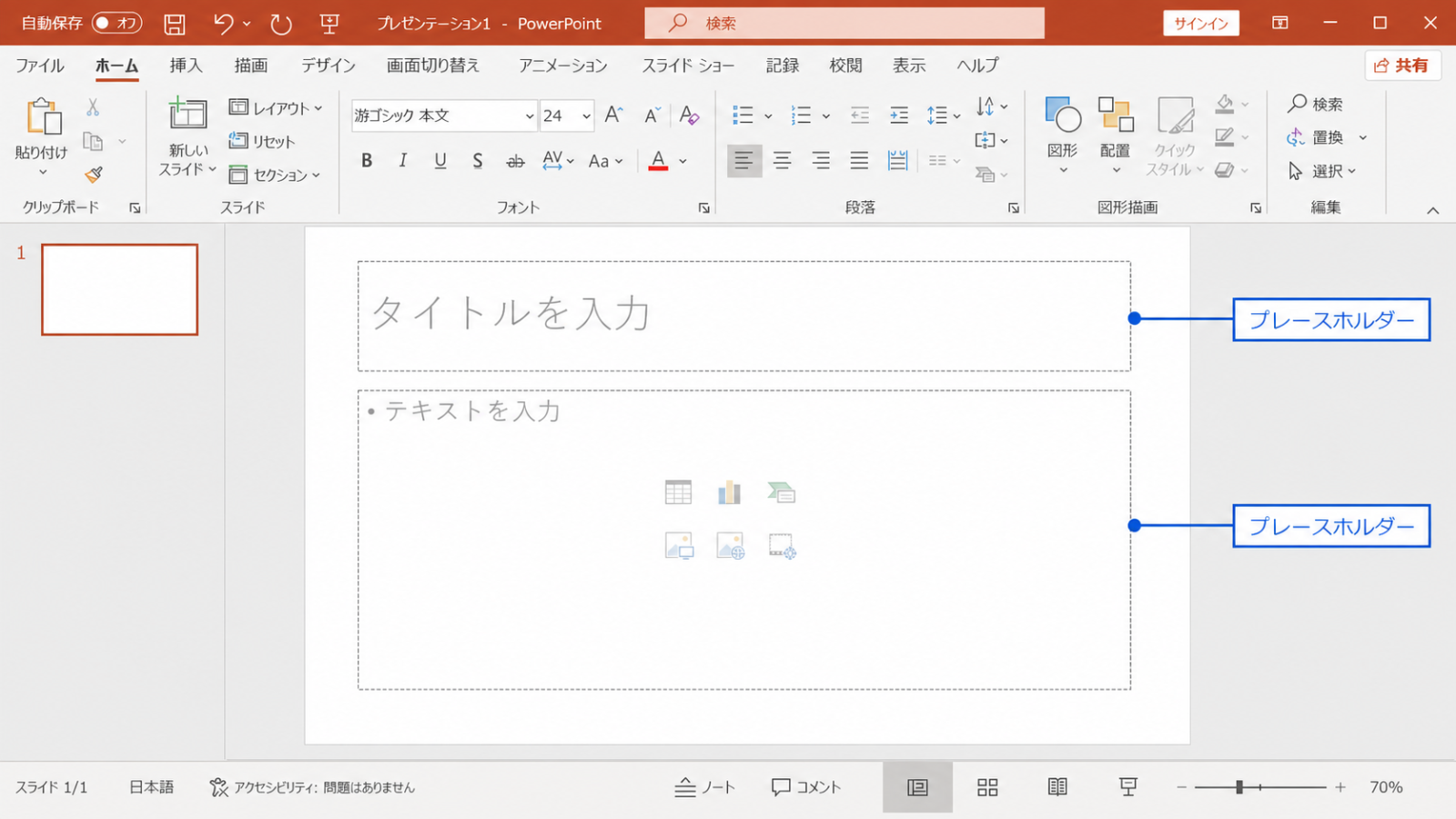Insert online picture icon in placeholder
The height and width of the screenshot is (819, 1456).
pos(731,545)
